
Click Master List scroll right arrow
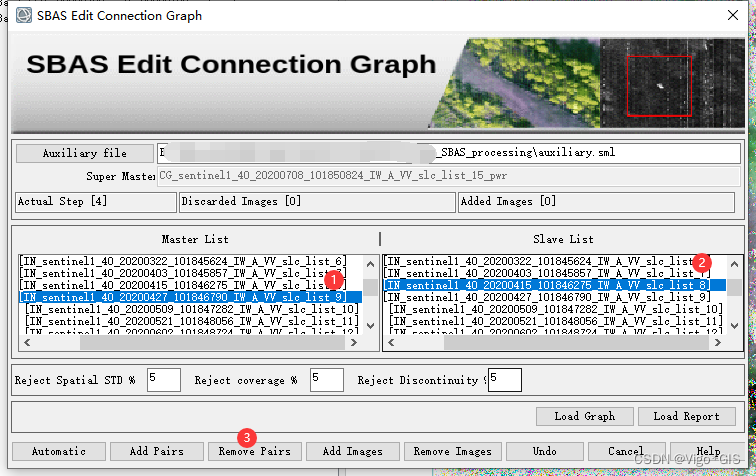point(354,342)
